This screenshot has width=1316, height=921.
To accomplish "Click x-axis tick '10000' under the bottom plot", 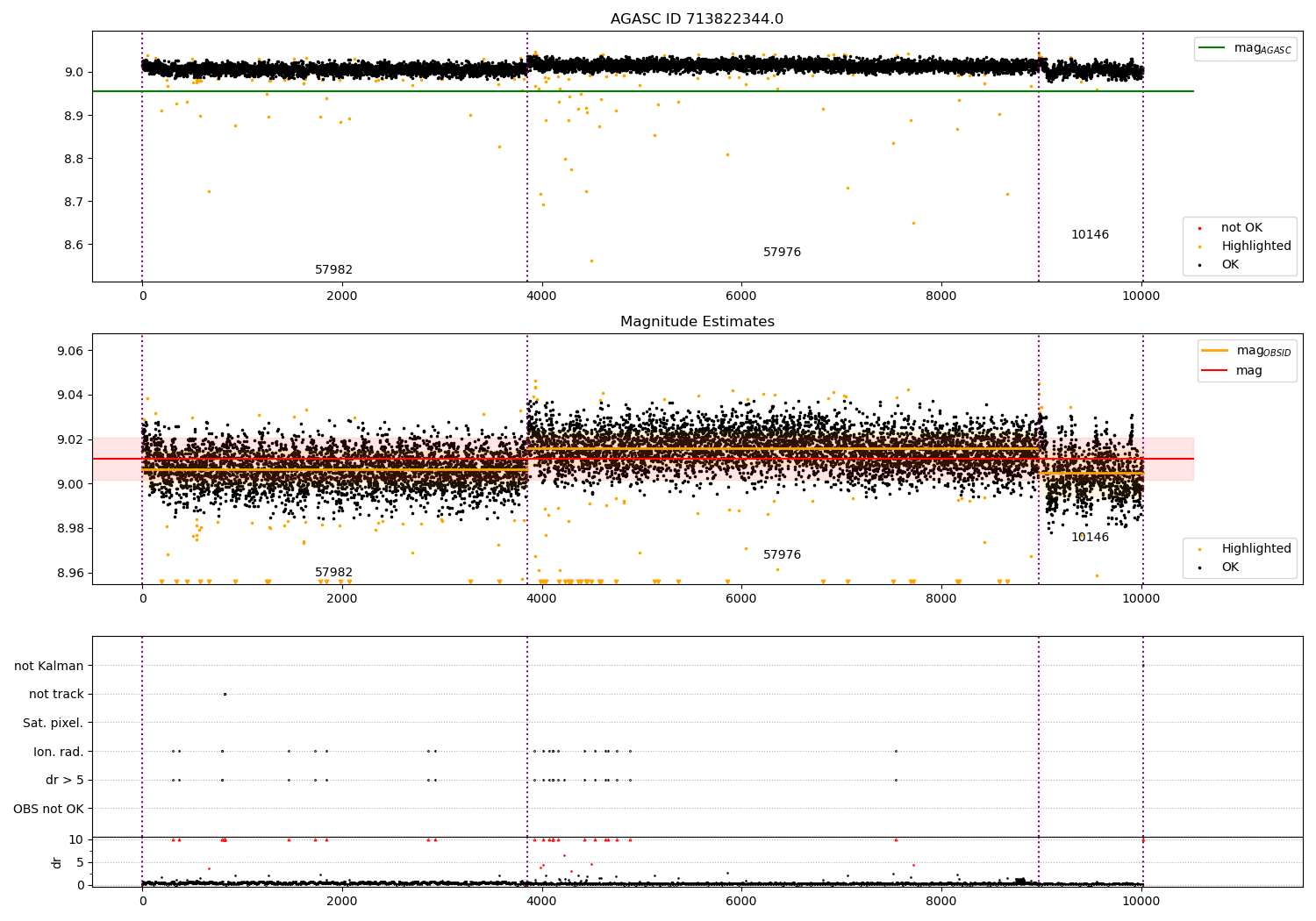I will 1141,901.
